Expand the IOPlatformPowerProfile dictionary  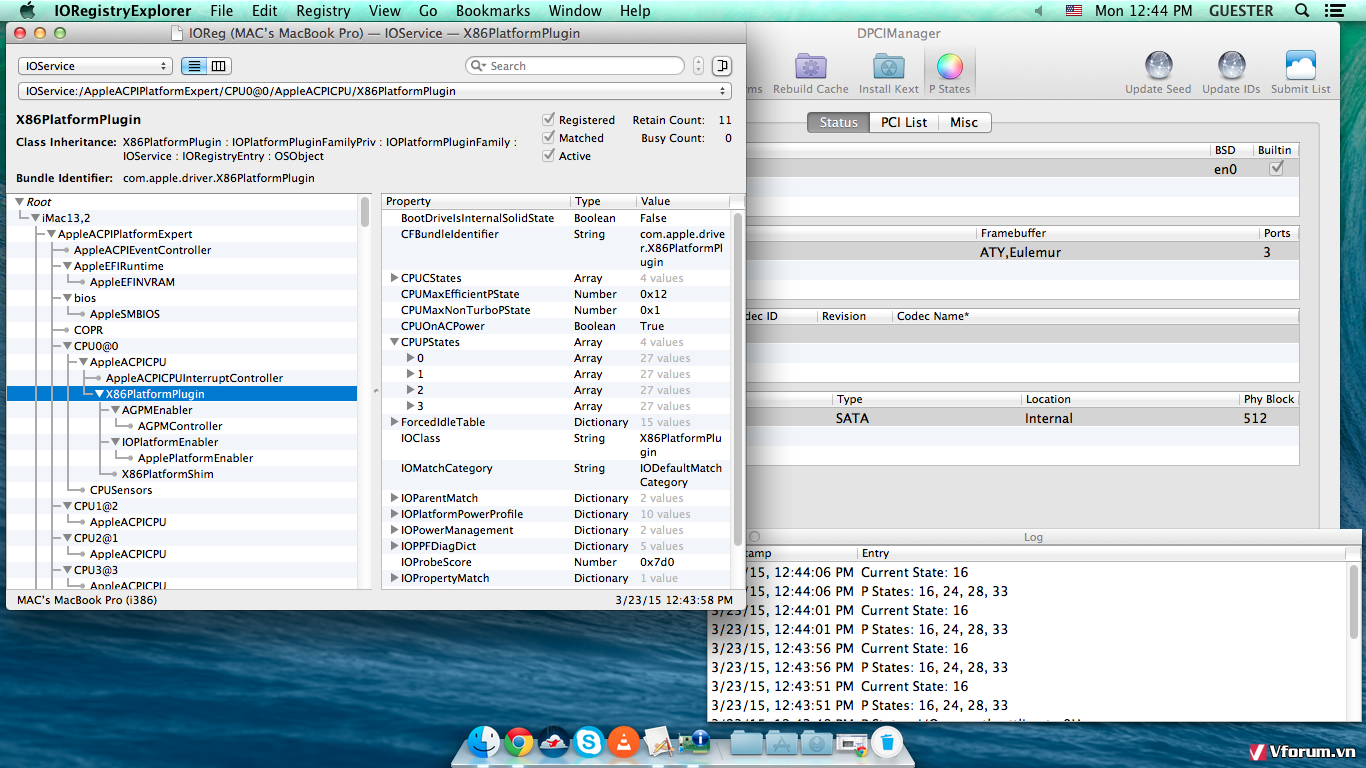point(394,514)
